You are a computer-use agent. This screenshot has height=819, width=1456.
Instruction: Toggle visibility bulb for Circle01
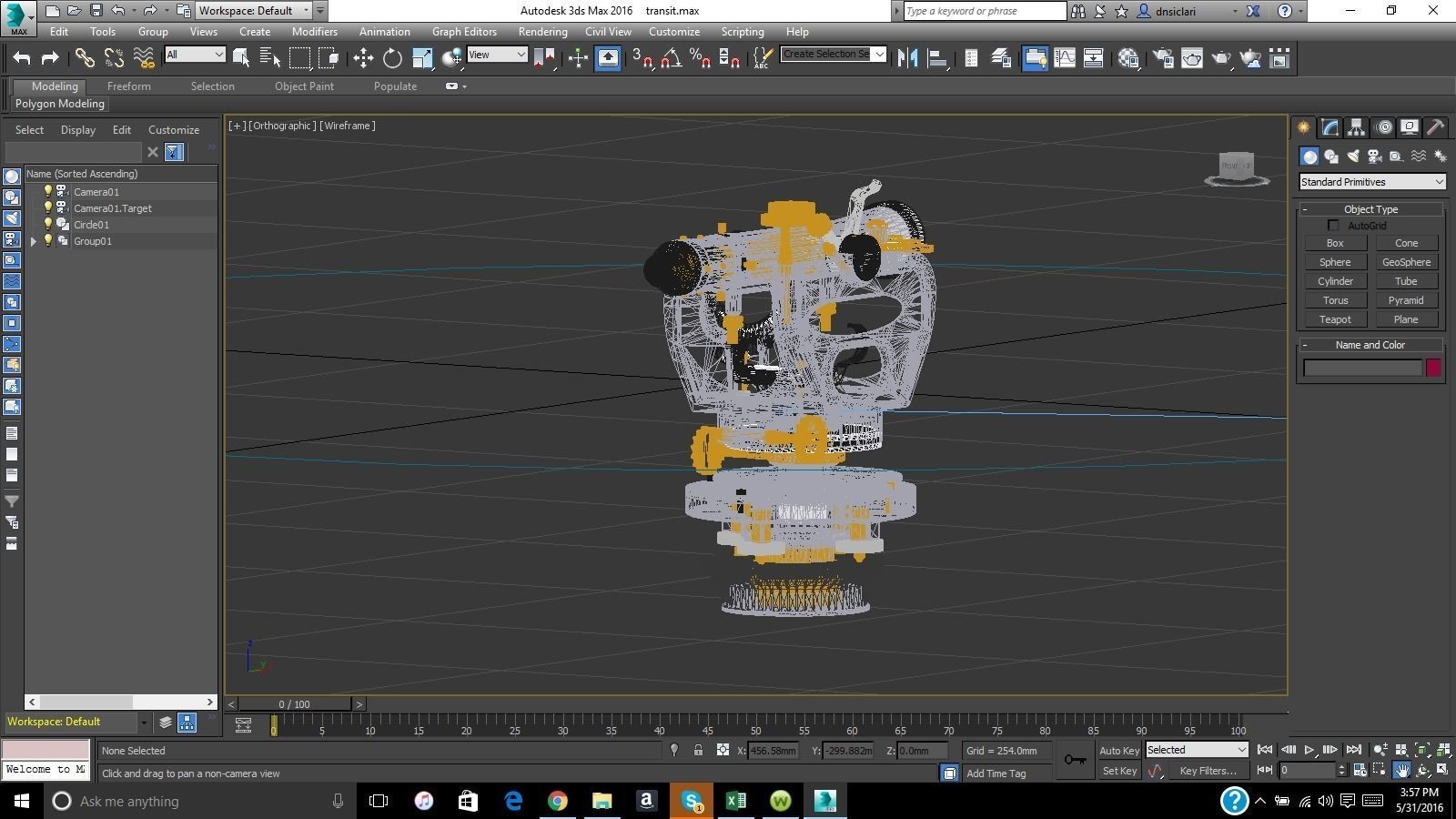[x=48, y=224]
